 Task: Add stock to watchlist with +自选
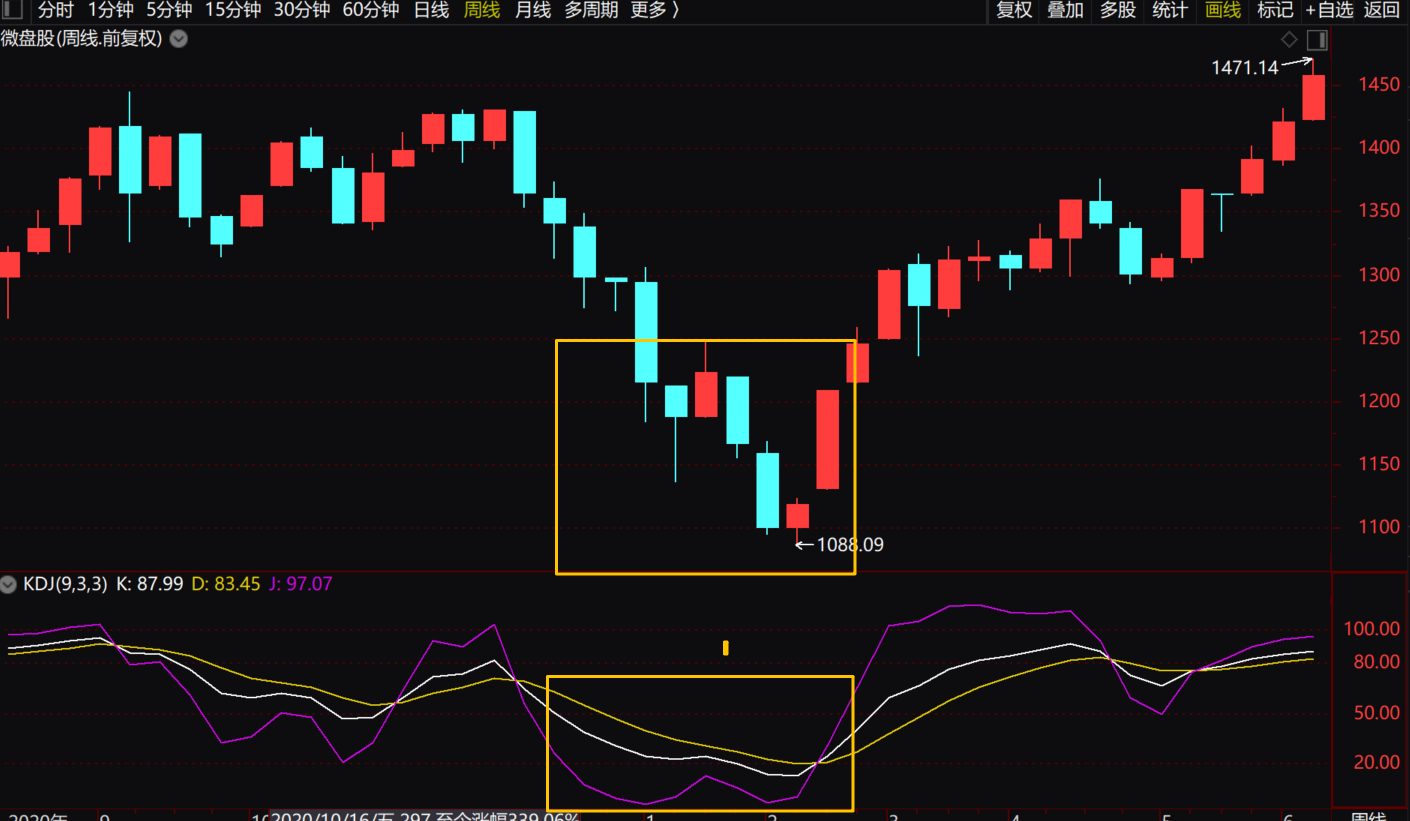(1330, 10)
